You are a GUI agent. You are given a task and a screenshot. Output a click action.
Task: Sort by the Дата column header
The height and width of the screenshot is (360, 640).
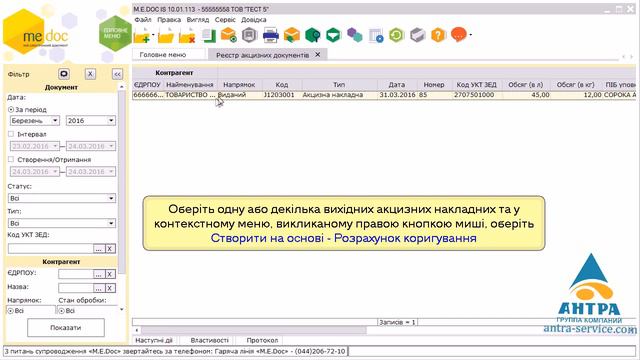[397, 84]
